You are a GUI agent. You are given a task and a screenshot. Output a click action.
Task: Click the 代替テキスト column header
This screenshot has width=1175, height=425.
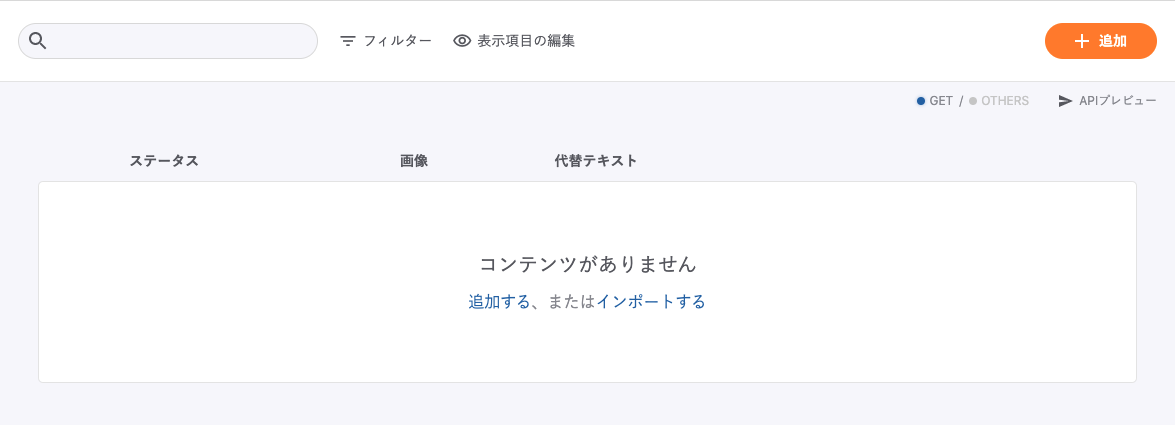coord(596,161)
